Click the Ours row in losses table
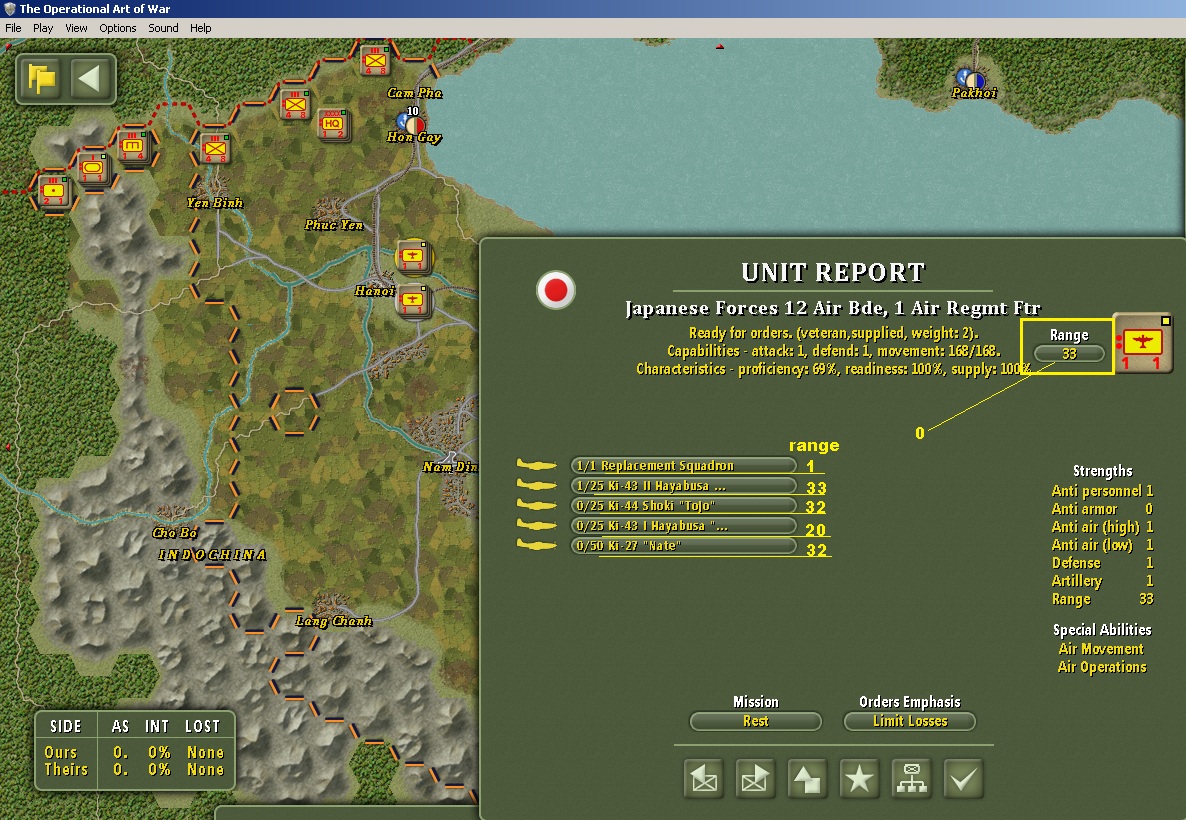This screenshot has height=820, width=1186. pyautogui.click(x=135, y=753)
